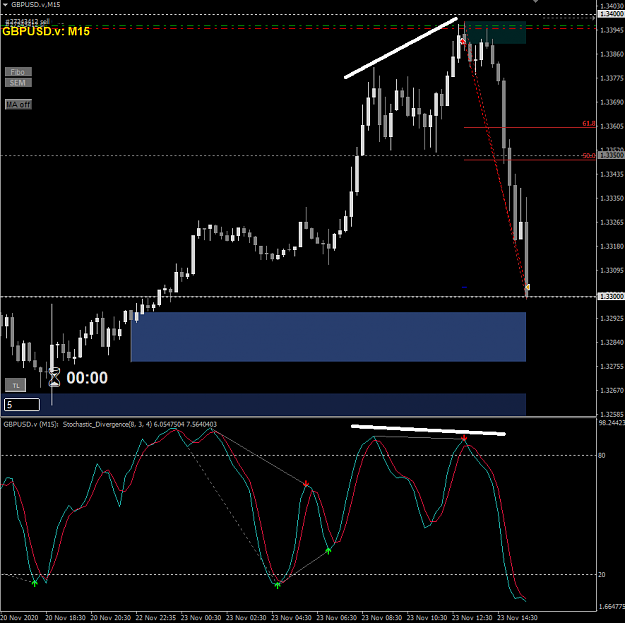Select the 61.8 Fibonacci level label

pos(588,124)
